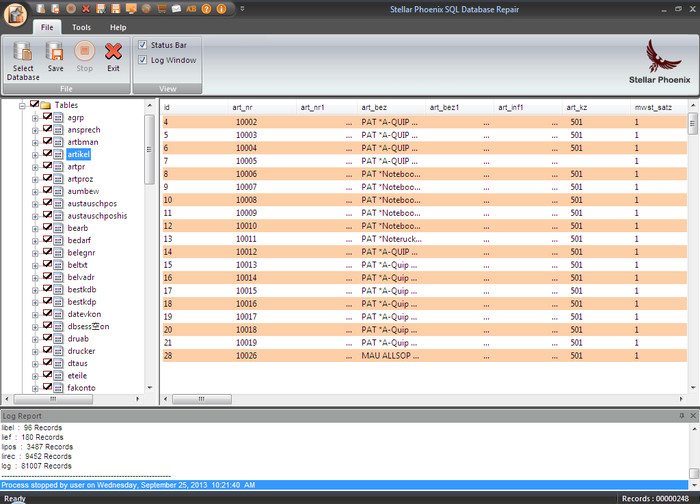Select the bestkdp table in tree
This screenshot has width=700, height=504.
pyautogui.click(x=82, y=302)
